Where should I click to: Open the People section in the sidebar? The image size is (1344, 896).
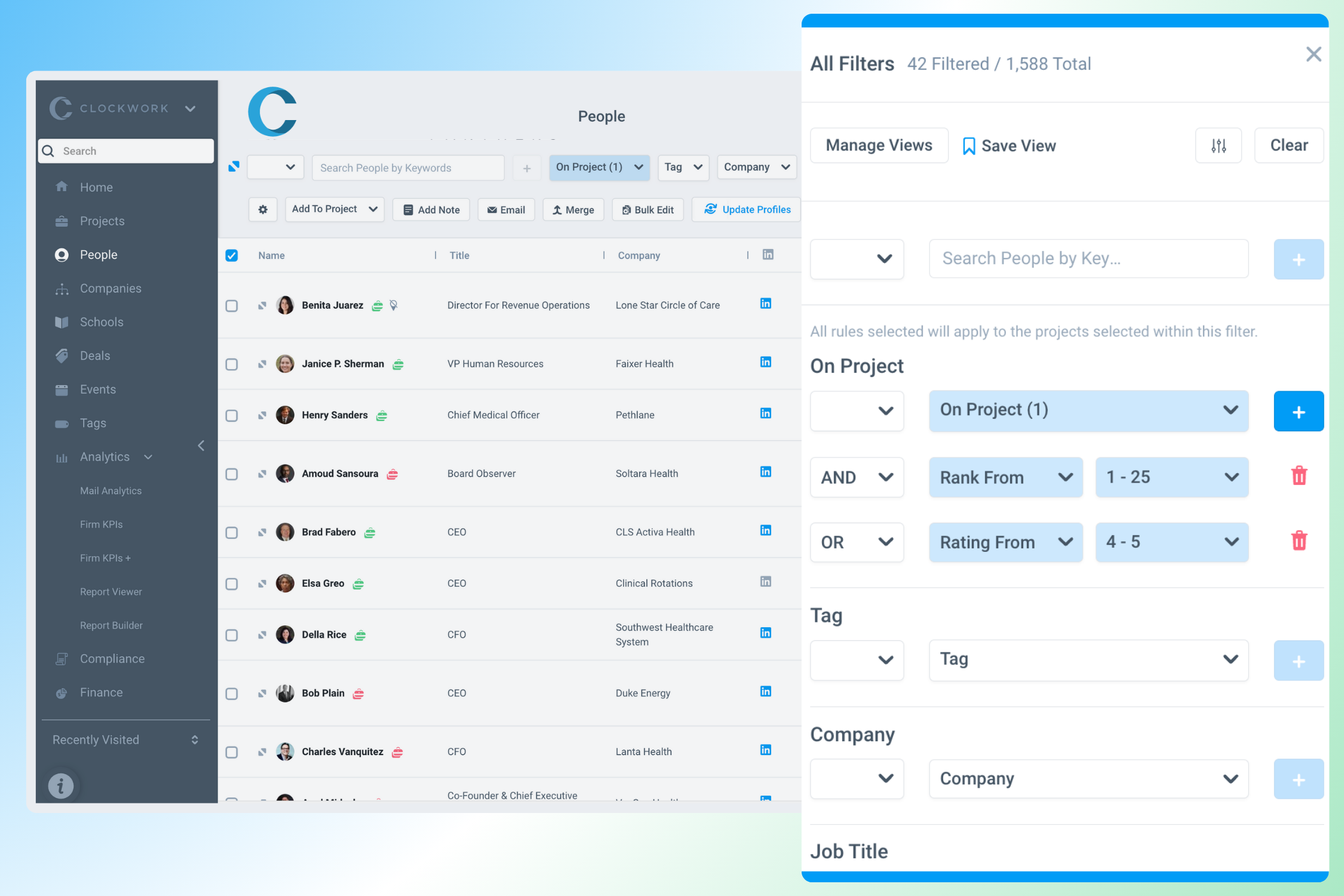point(98,254)
